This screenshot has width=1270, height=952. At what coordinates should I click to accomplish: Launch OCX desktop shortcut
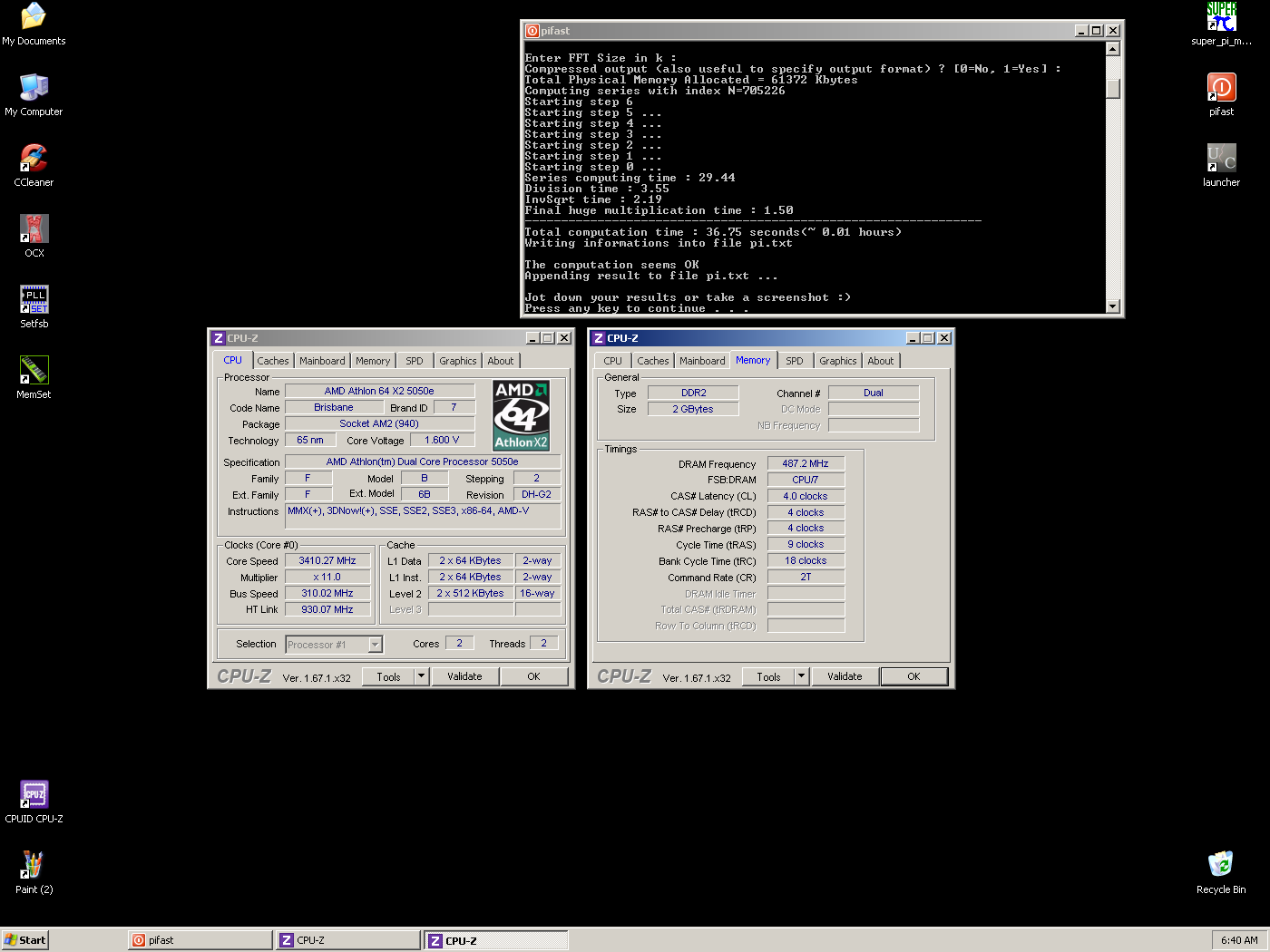tap(34, 236)
